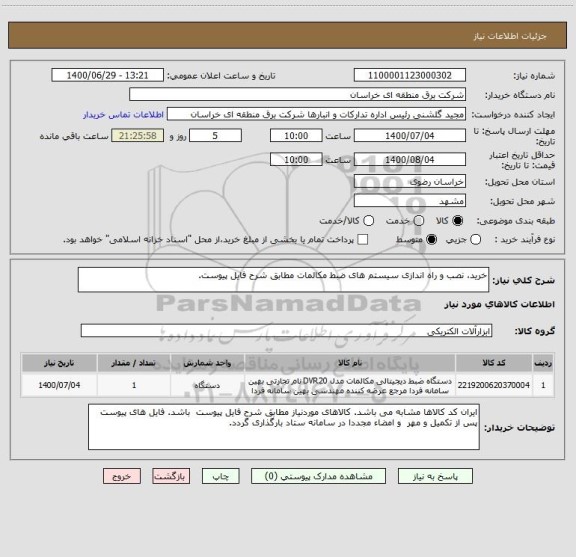Click the تعداد / مقدار column header
576x557 pixels.
point(134,363)
